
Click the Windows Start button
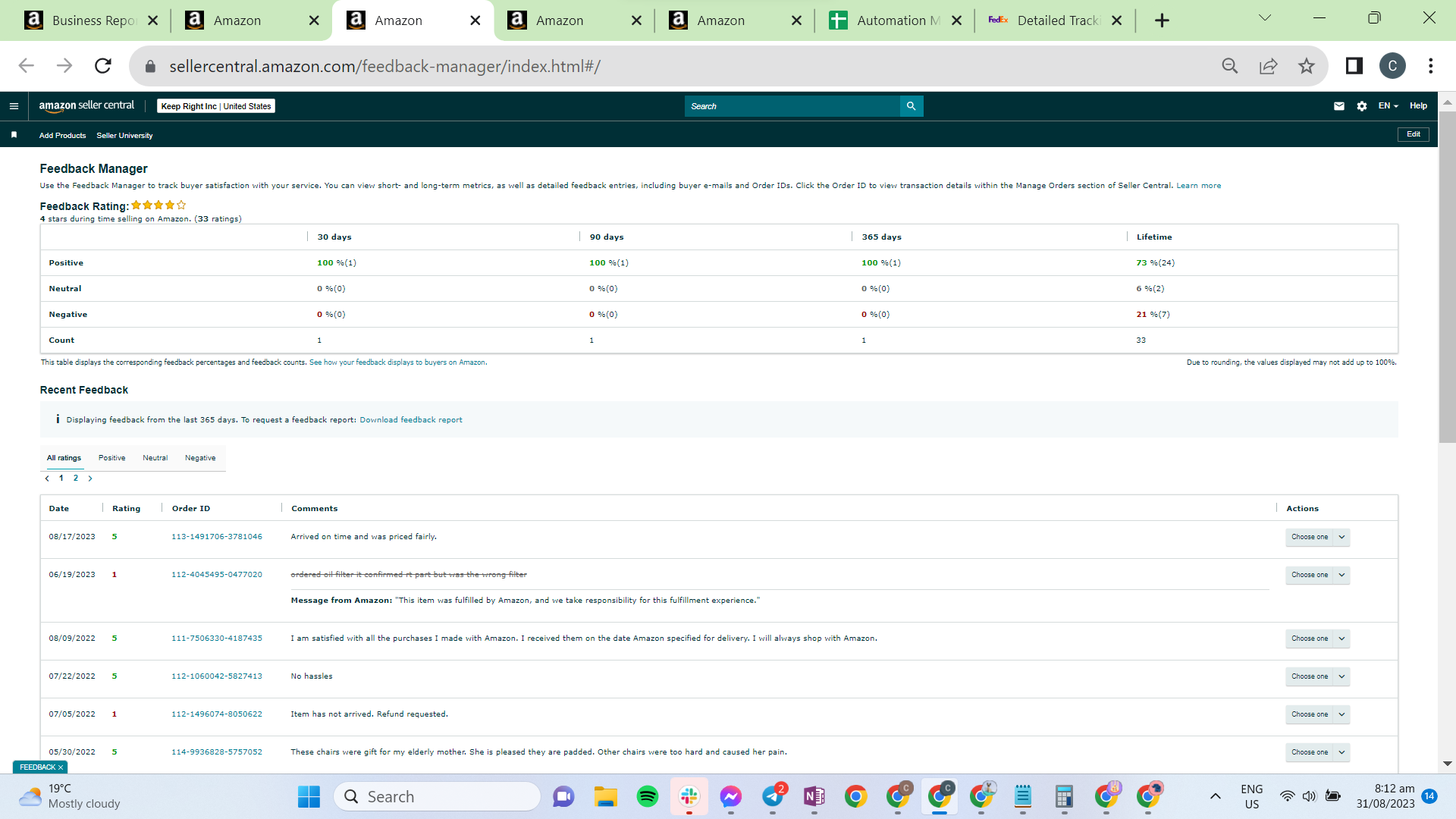click(x=309, y=796)
